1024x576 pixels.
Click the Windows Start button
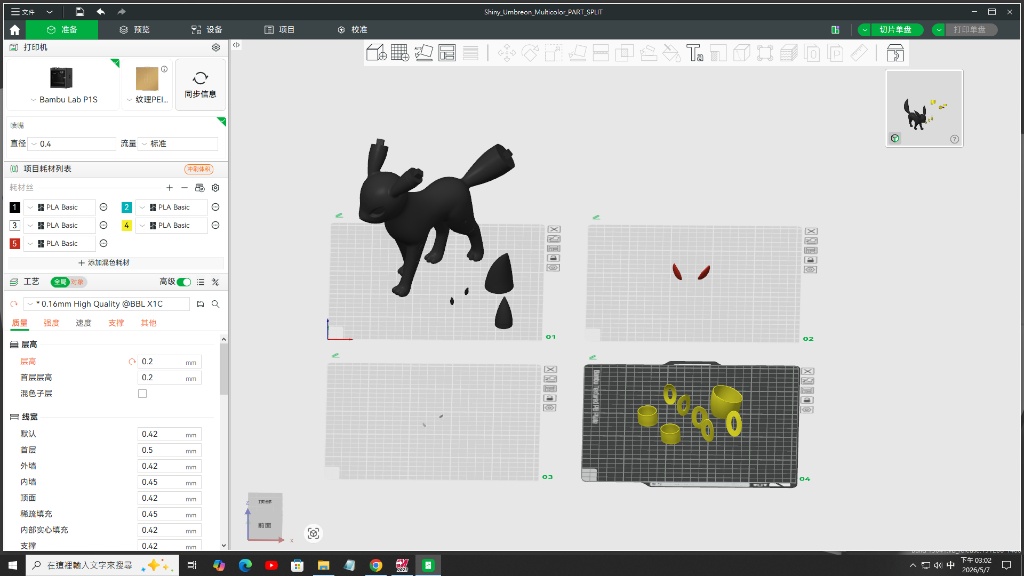pos(12,565)
